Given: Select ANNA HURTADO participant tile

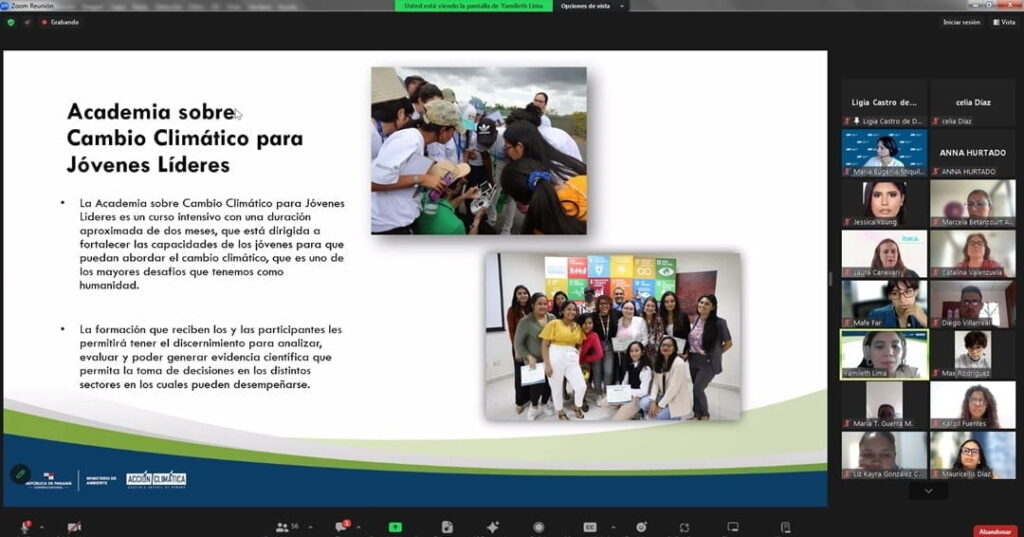Looking at the screenshot, I should (x=972, y=152).
